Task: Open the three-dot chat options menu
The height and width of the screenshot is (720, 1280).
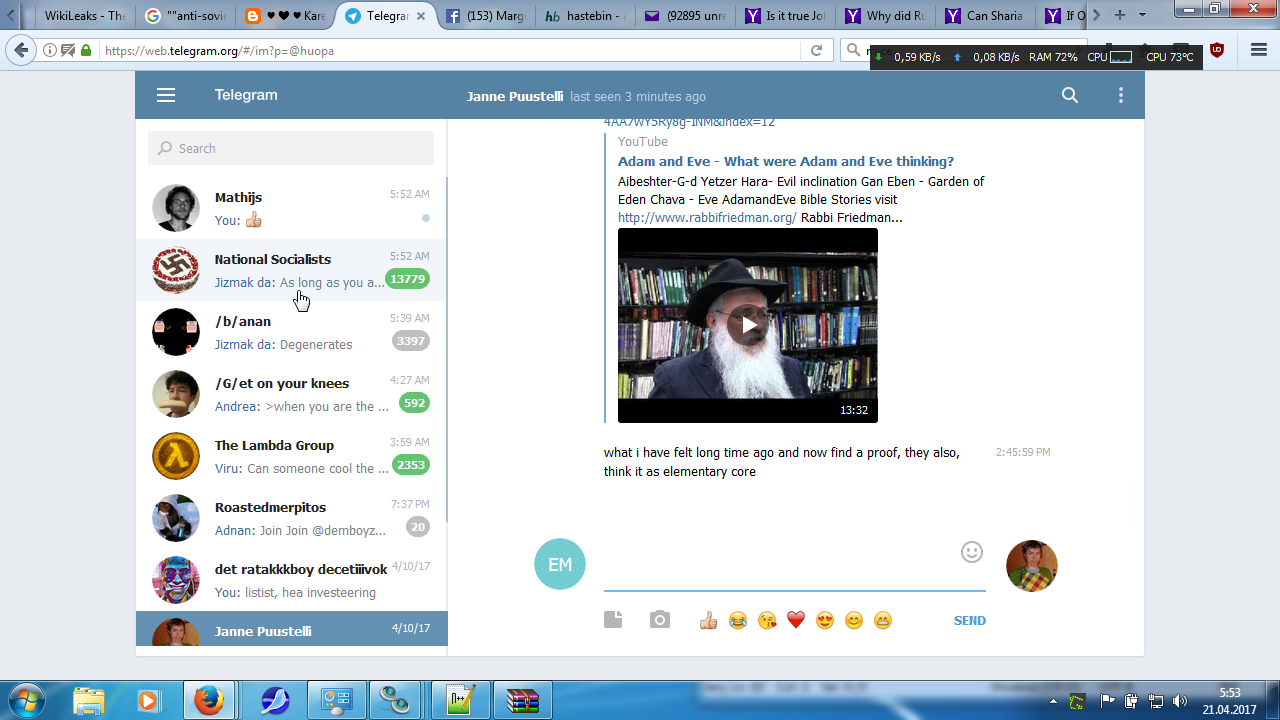Action: (x=1121, y=95)
